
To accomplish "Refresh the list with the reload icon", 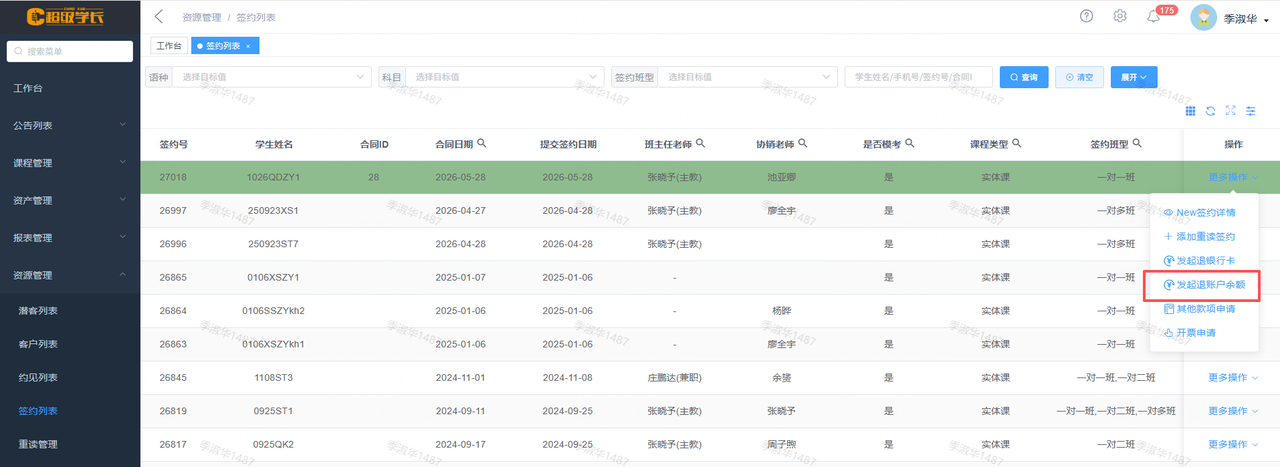I will tap(1210, 111).
